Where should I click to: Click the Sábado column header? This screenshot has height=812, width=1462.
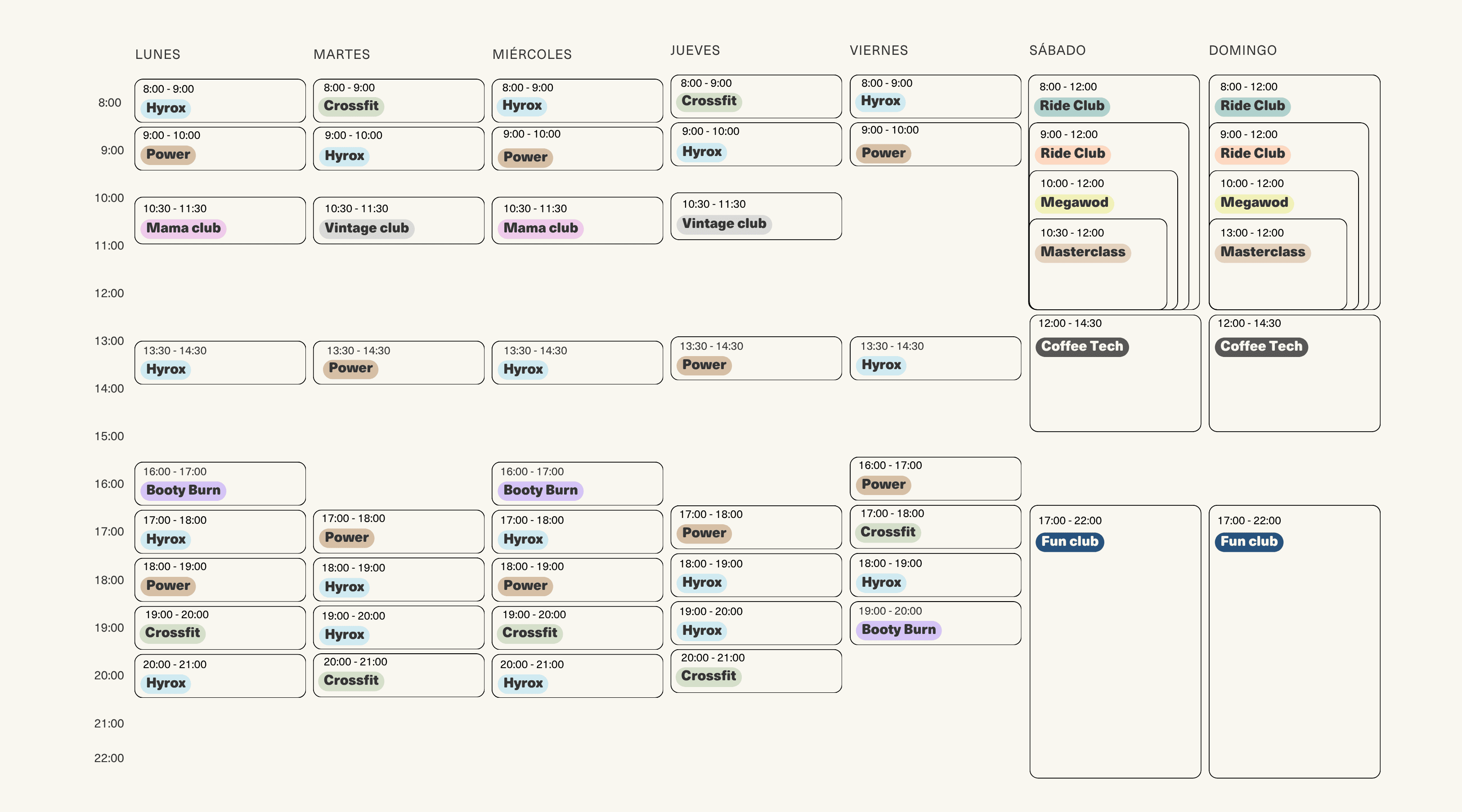pos(1057,50)
